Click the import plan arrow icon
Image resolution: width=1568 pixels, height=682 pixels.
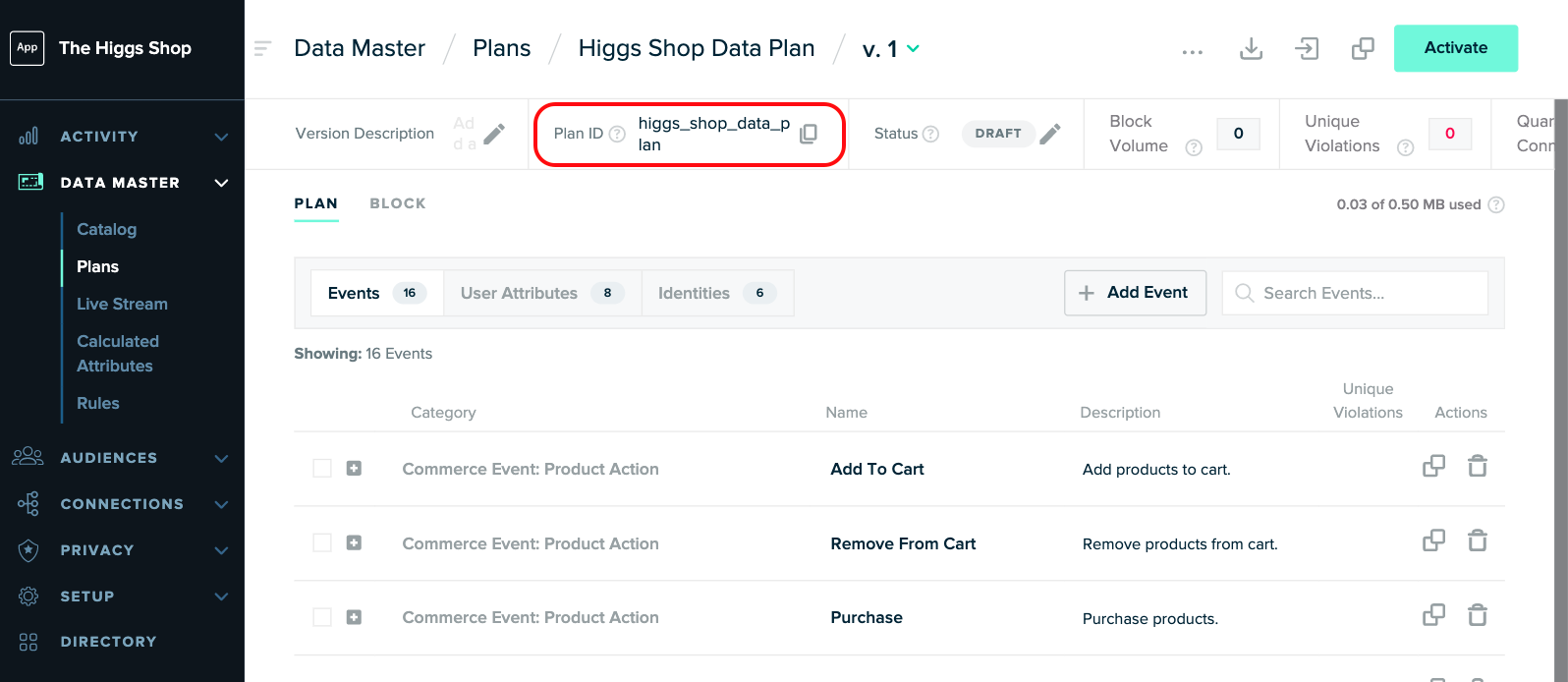click(1307, 48)
